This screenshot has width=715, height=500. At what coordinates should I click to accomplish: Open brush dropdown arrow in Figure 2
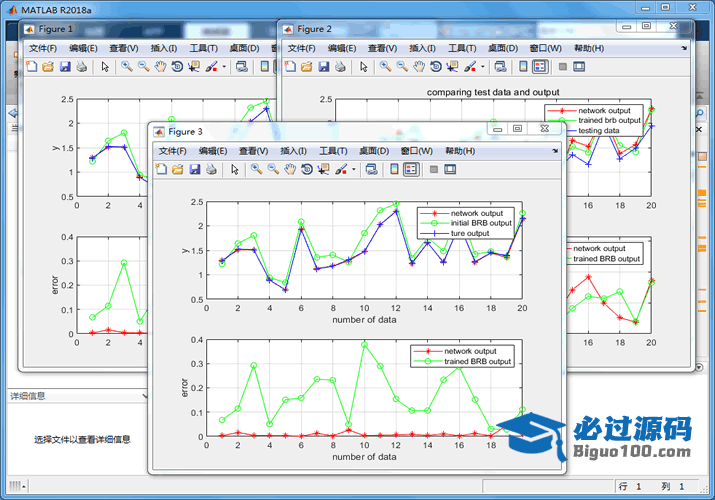[x=482, y=67]
